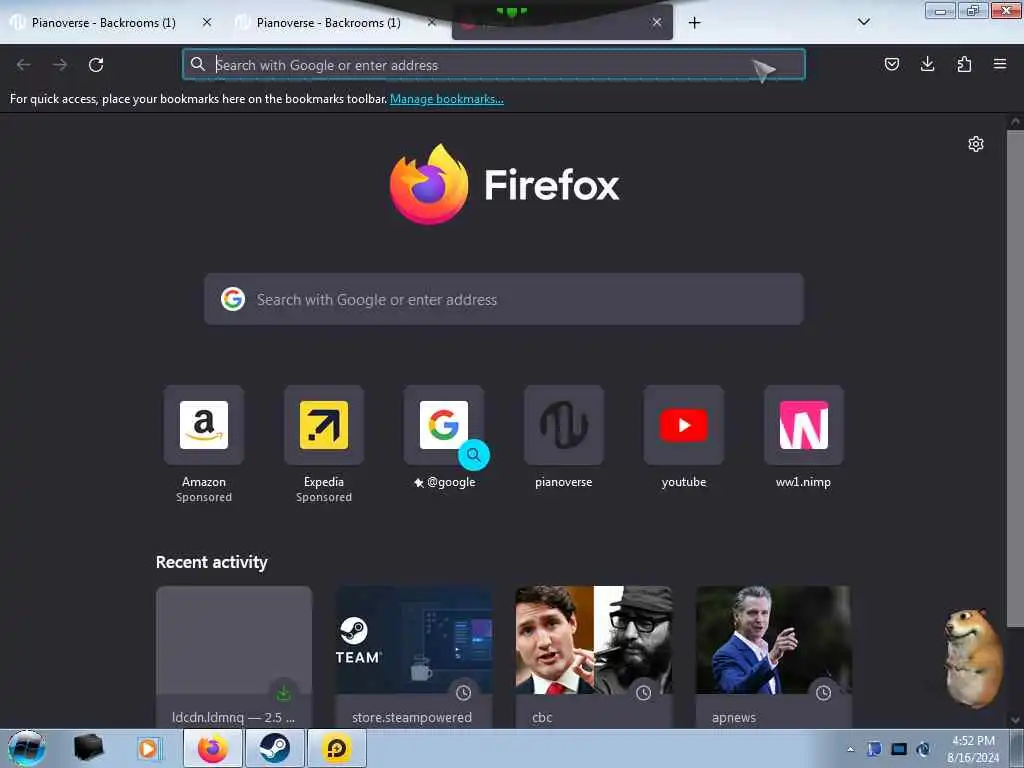Open the store.steampowered recent card
Viewport: 1024px width, 768px height.
tap(414, 656)
